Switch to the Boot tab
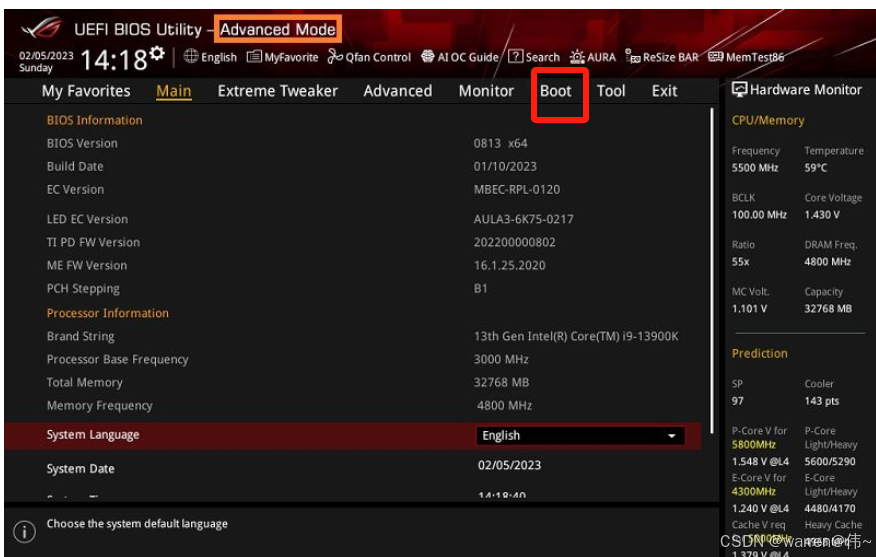Screen dimensions: 876x557 click(556, 91)
